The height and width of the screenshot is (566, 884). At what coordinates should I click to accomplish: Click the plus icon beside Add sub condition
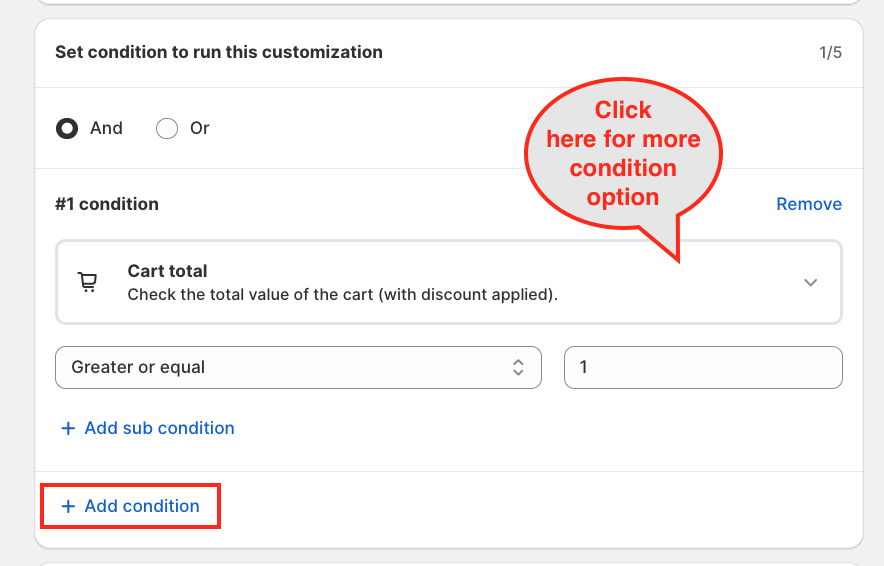click(x=68, y=428)
